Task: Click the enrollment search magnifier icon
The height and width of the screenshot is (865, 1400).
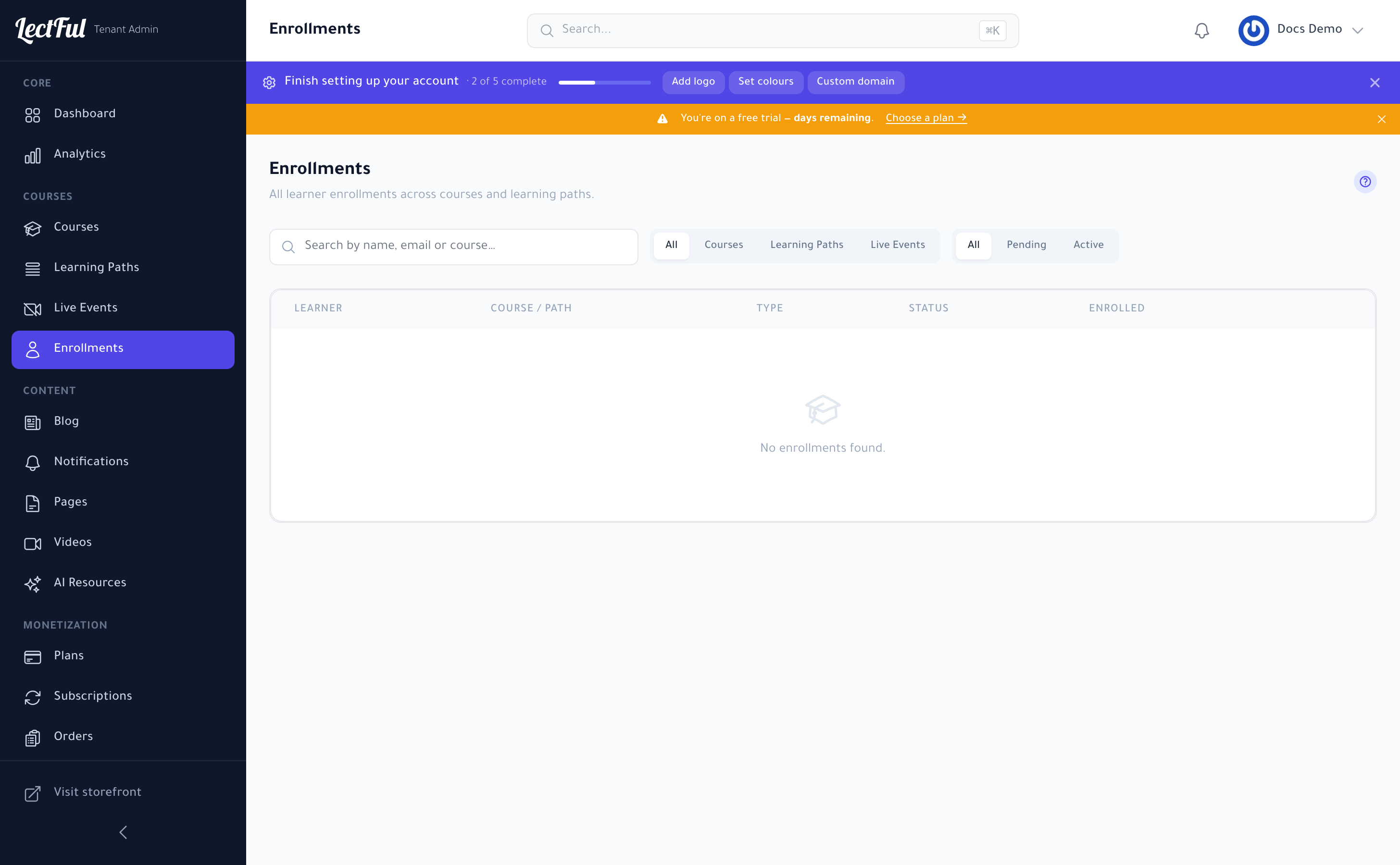Action: click(x=288, y=247)
